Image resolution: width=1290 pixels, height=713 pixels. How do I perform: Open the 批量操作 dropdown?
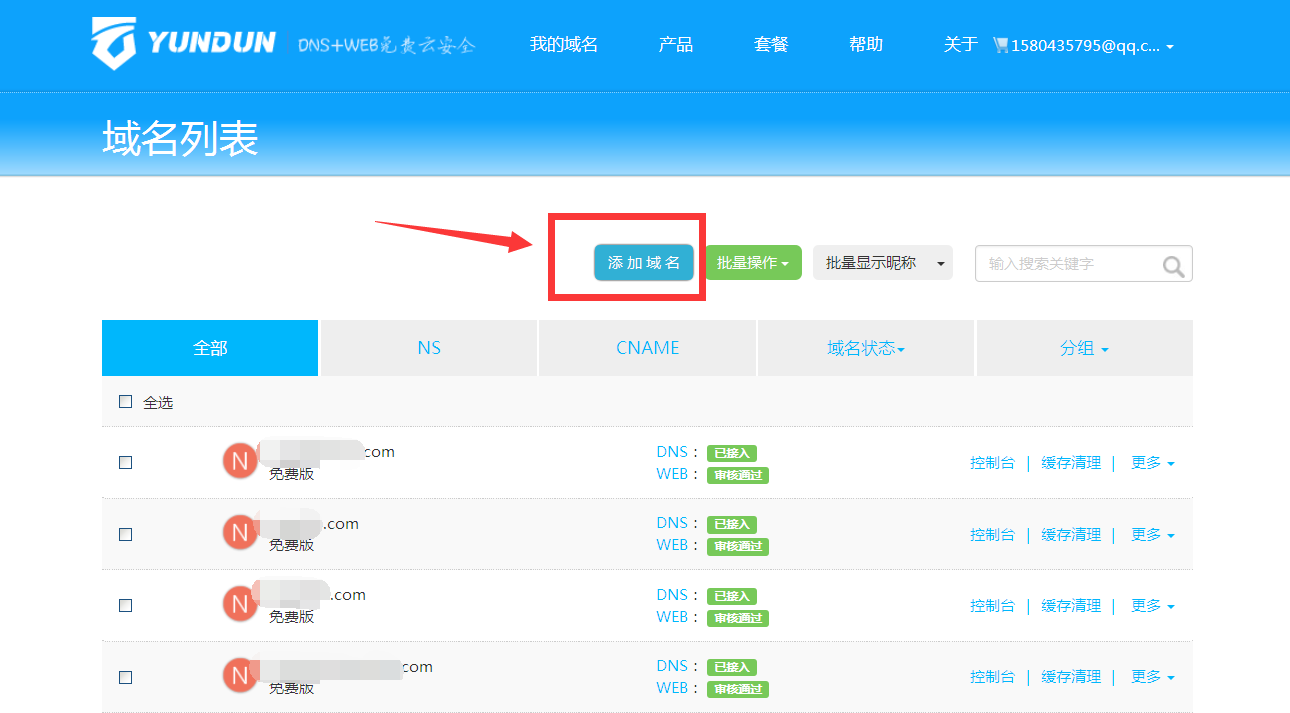(753, 263)
